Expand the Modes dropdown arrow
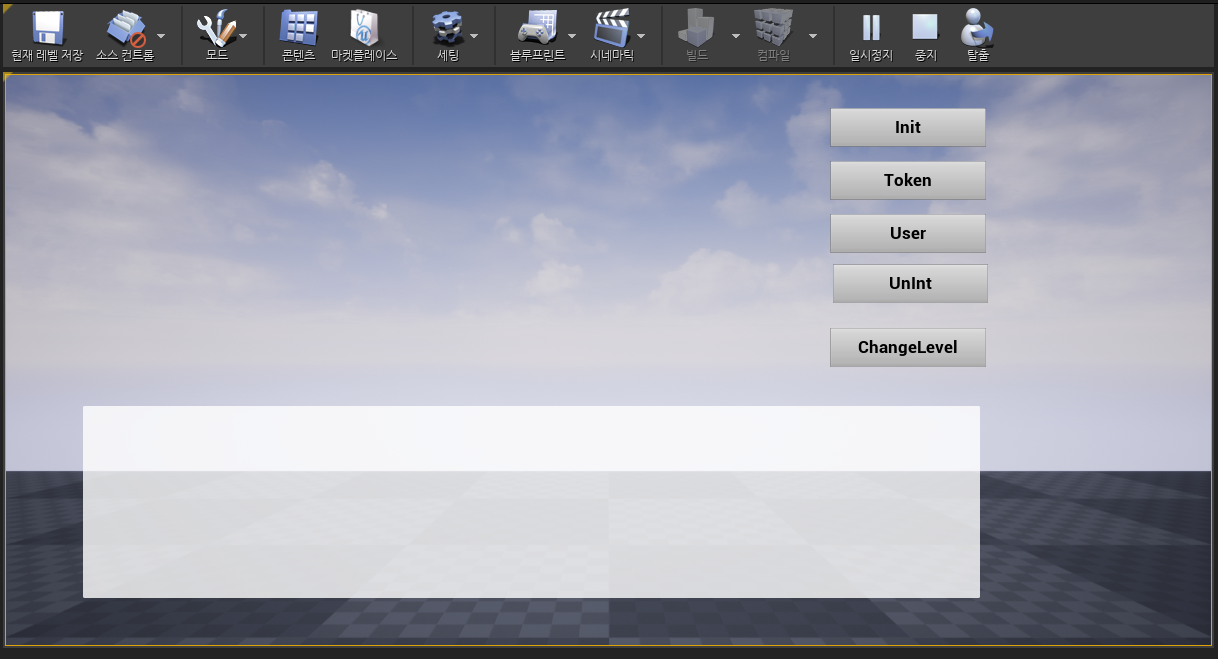 coord(244,36)
